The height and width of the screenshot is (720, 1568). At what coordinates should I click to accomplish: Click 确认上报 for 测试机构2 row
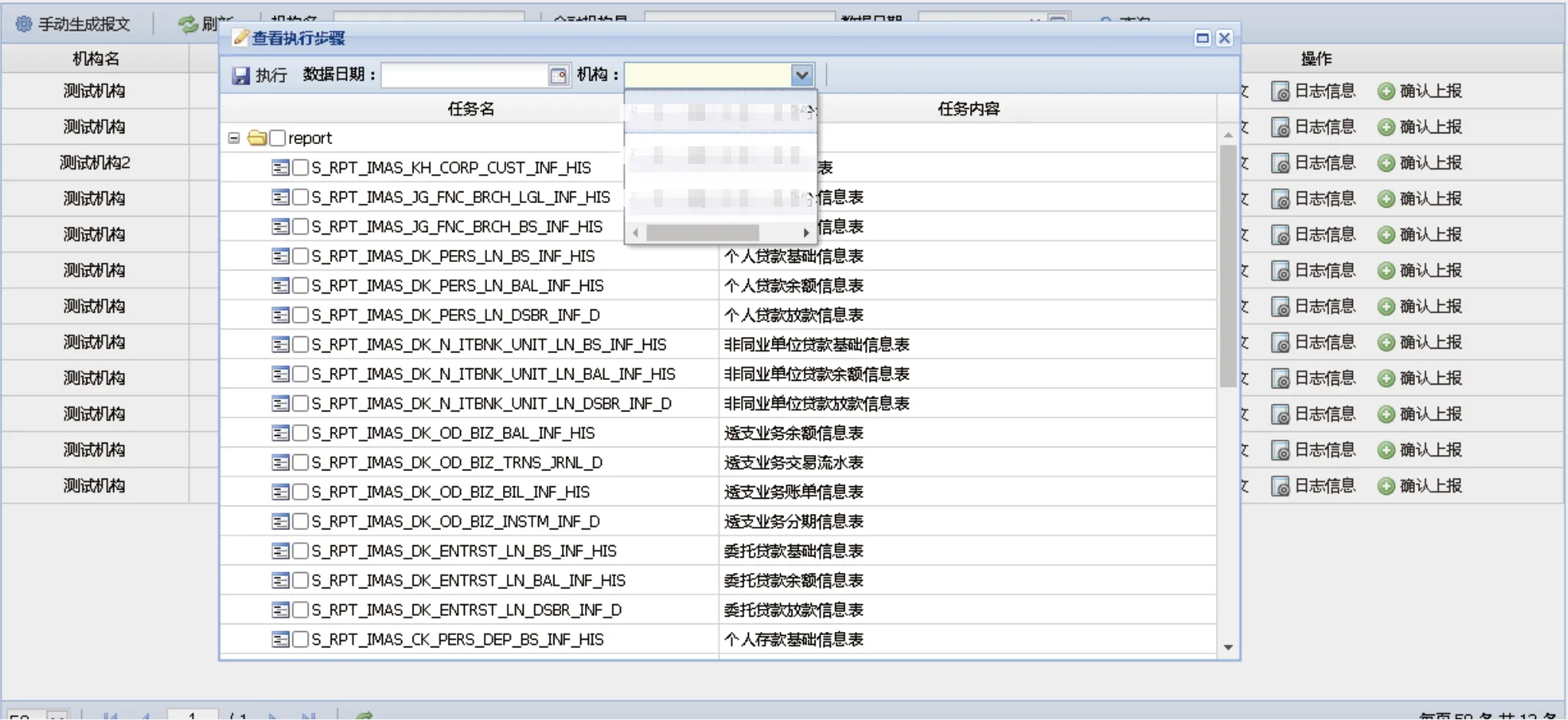click(x=1420, y=163)
